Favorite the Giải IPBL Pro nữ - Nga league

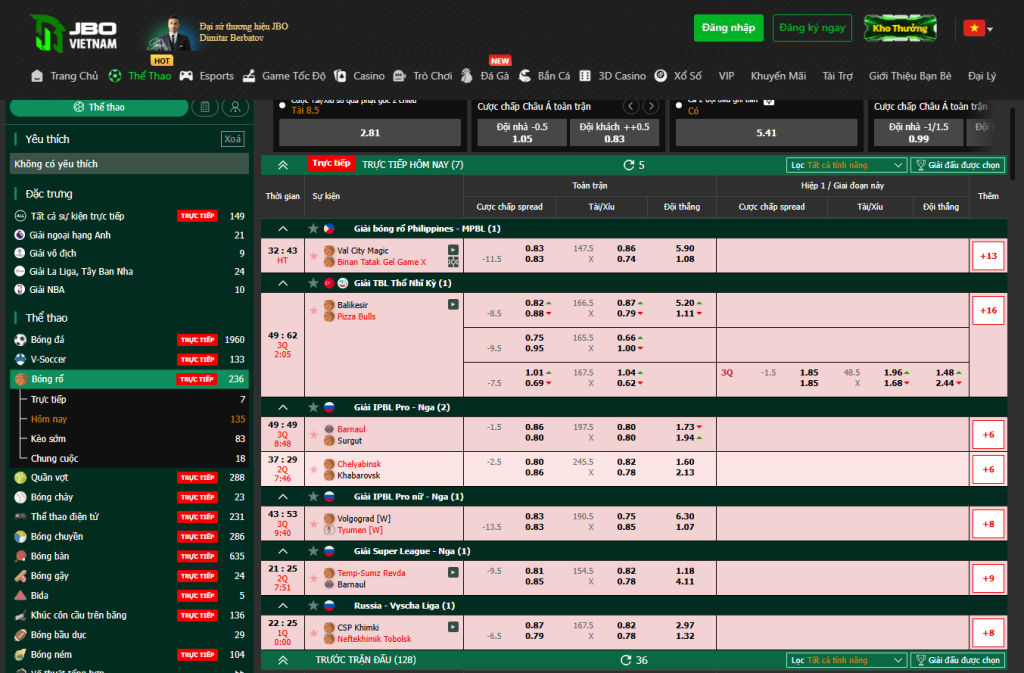point(313,496)
